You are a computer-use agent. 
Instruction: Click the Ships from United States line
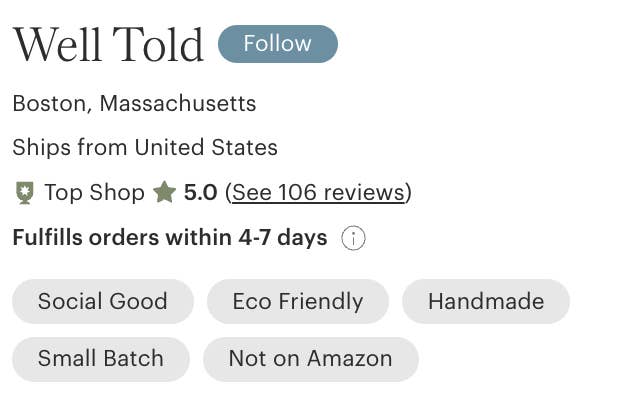click(145, 148)
